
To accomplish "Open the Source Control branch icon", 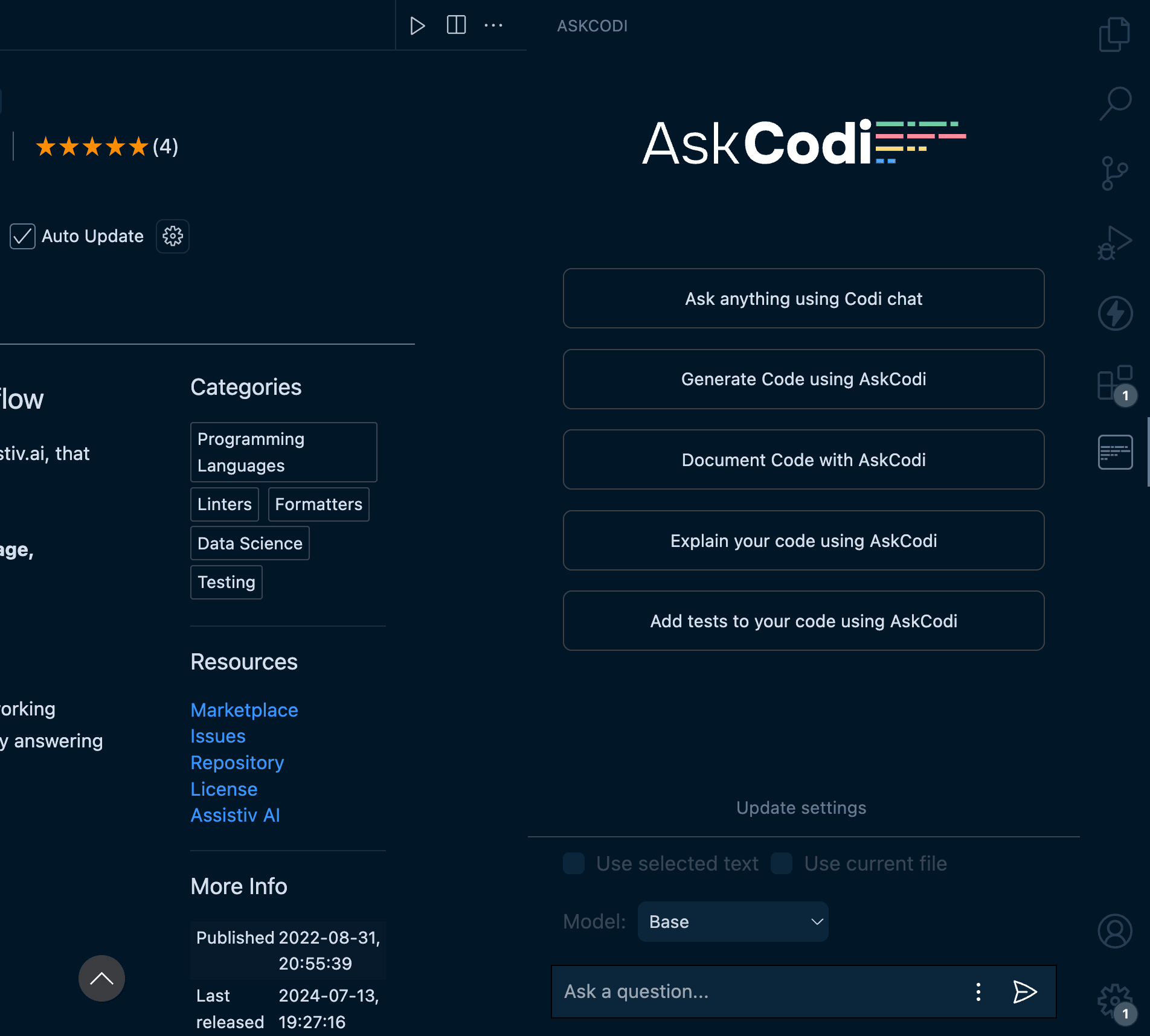I will click(x=1114, y=173).
